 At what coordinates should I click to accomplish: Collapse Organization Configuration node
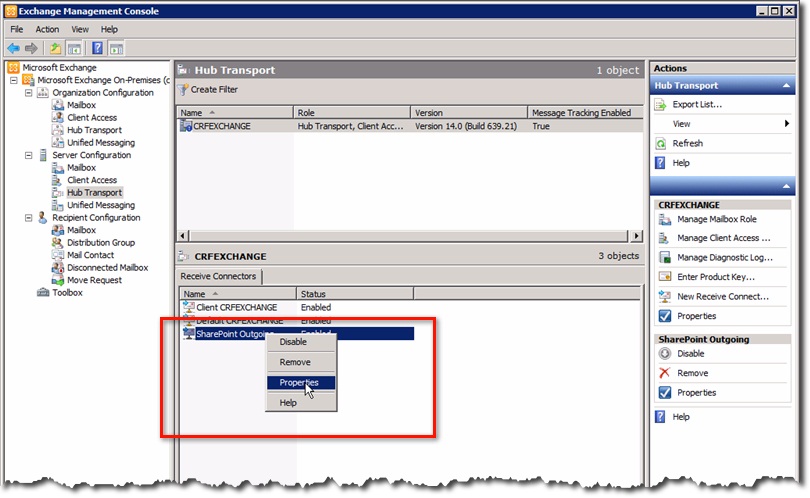pyautogui.click(x=29, y=93)
